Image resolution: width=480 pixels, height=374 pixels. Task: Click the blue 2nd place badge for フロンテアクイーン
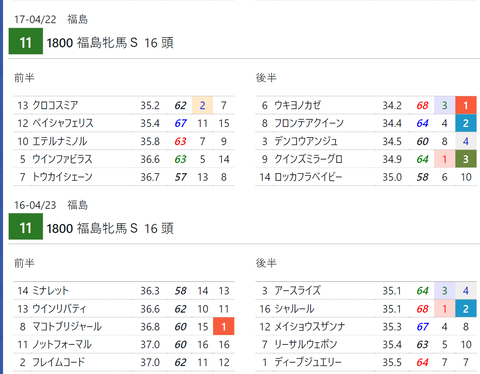(x=466, y=123)
